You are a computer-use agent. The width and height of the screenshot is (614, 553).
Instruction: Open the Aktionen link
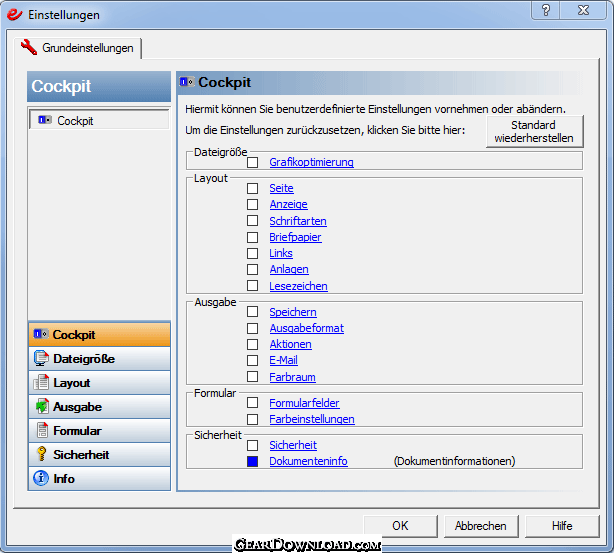291,344
